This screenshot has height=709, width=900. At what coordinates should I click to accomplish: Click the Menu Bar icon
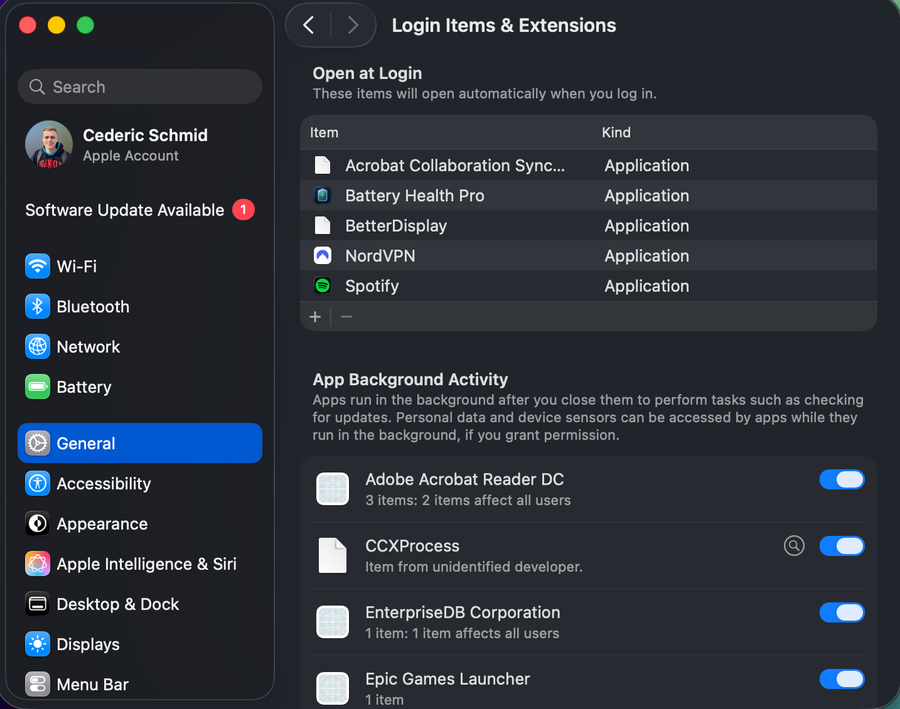pyautogui.click(x=37, y=684)
